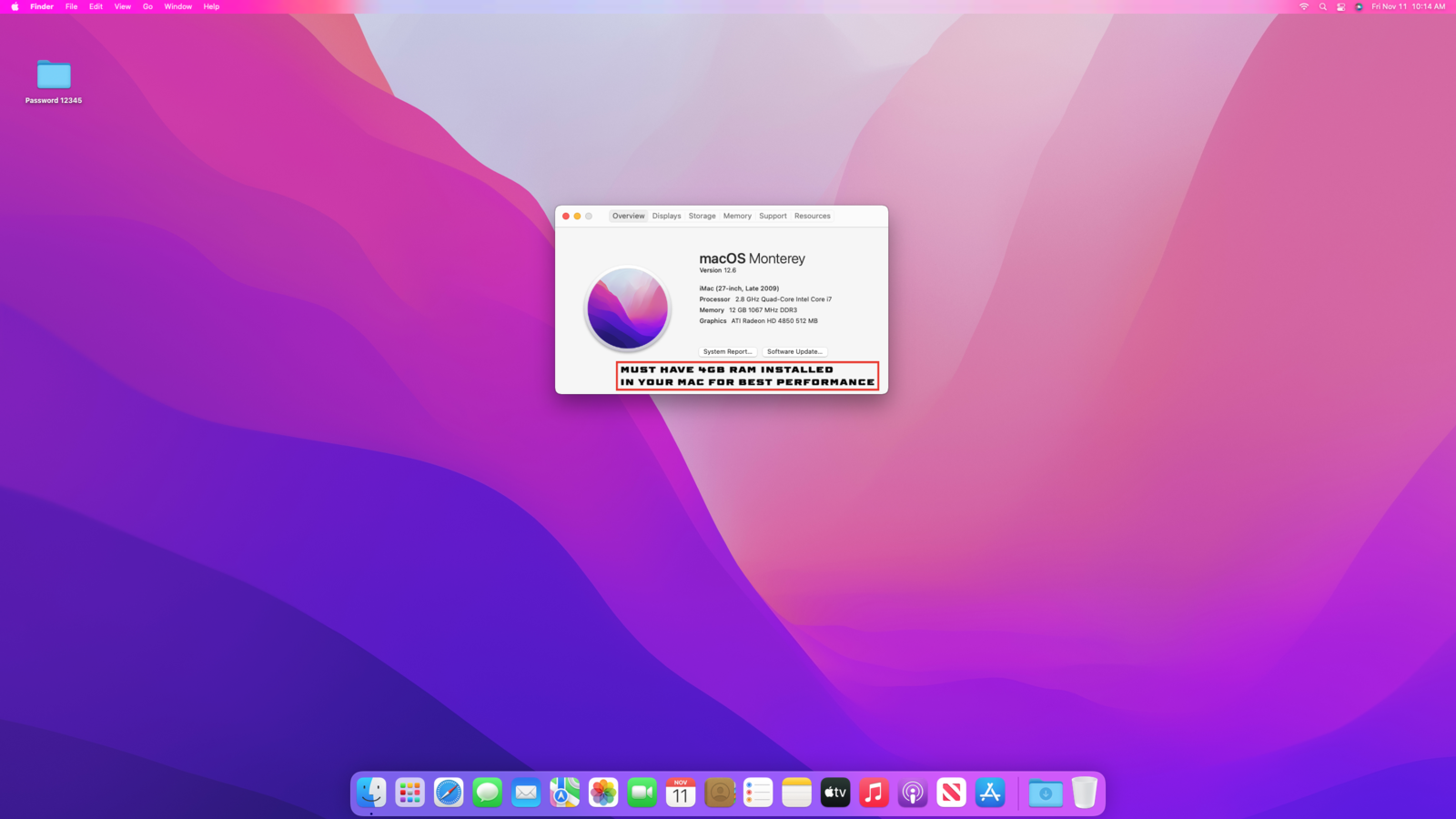Switch to the Memory tab
This screenshot has height=819, width=1456.
click(737, 216)
